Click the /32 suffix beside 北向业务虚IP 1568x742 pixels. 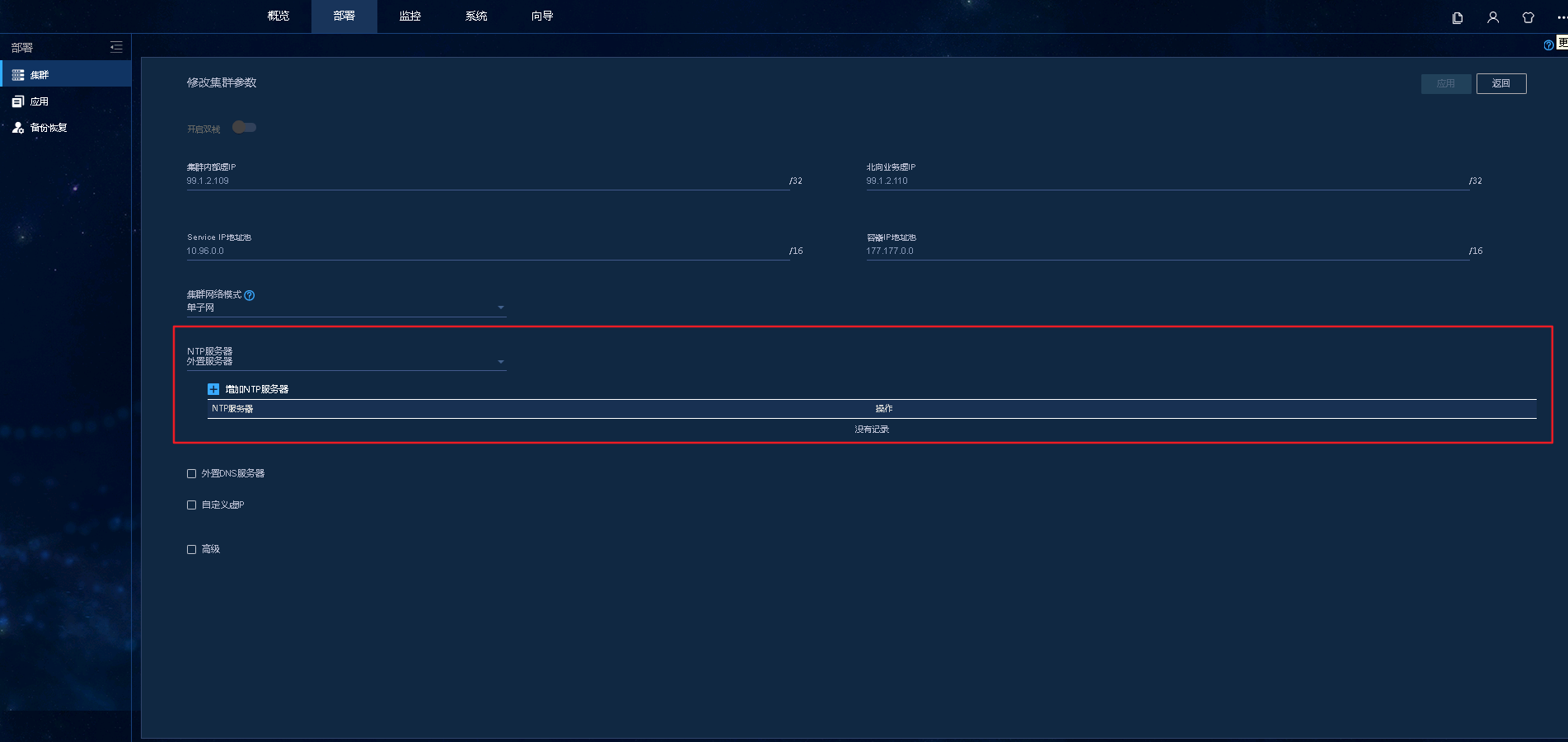coord(1476,181)
